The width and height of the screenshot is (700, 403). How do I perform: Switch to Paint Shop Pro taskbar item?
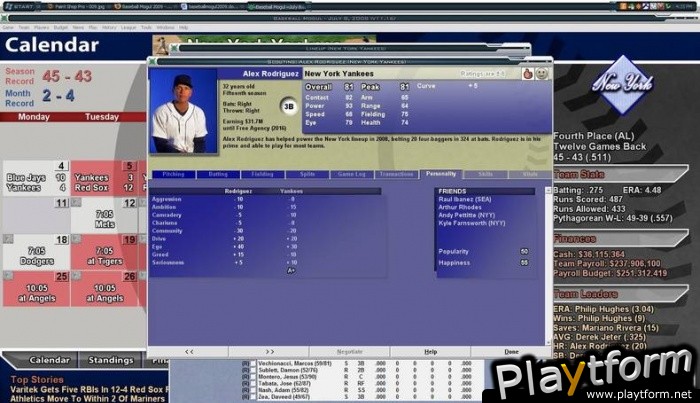click(x=75, y=7)
